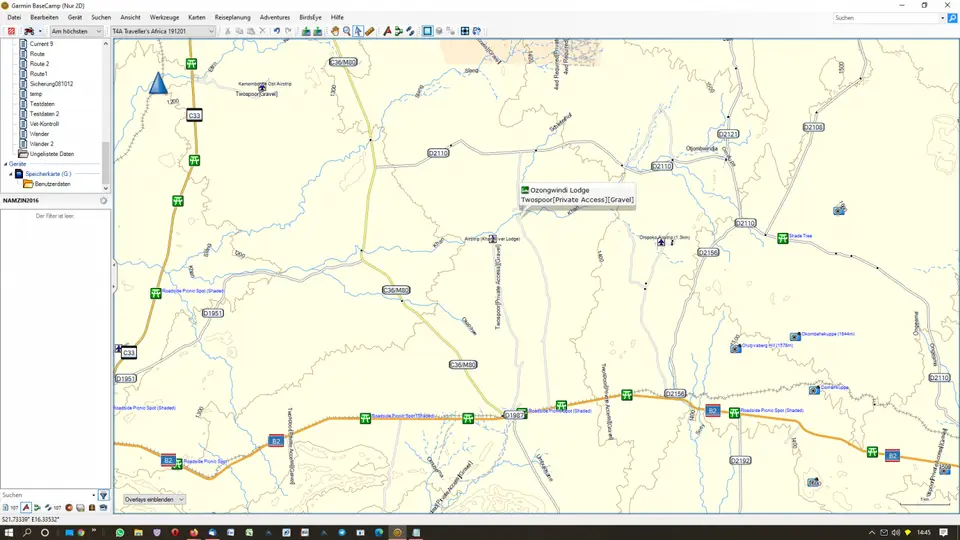The width and height of the screenshot is (960, 540).
Task: Switch to the 2D map view icon
Action: [x=427, y=31]
